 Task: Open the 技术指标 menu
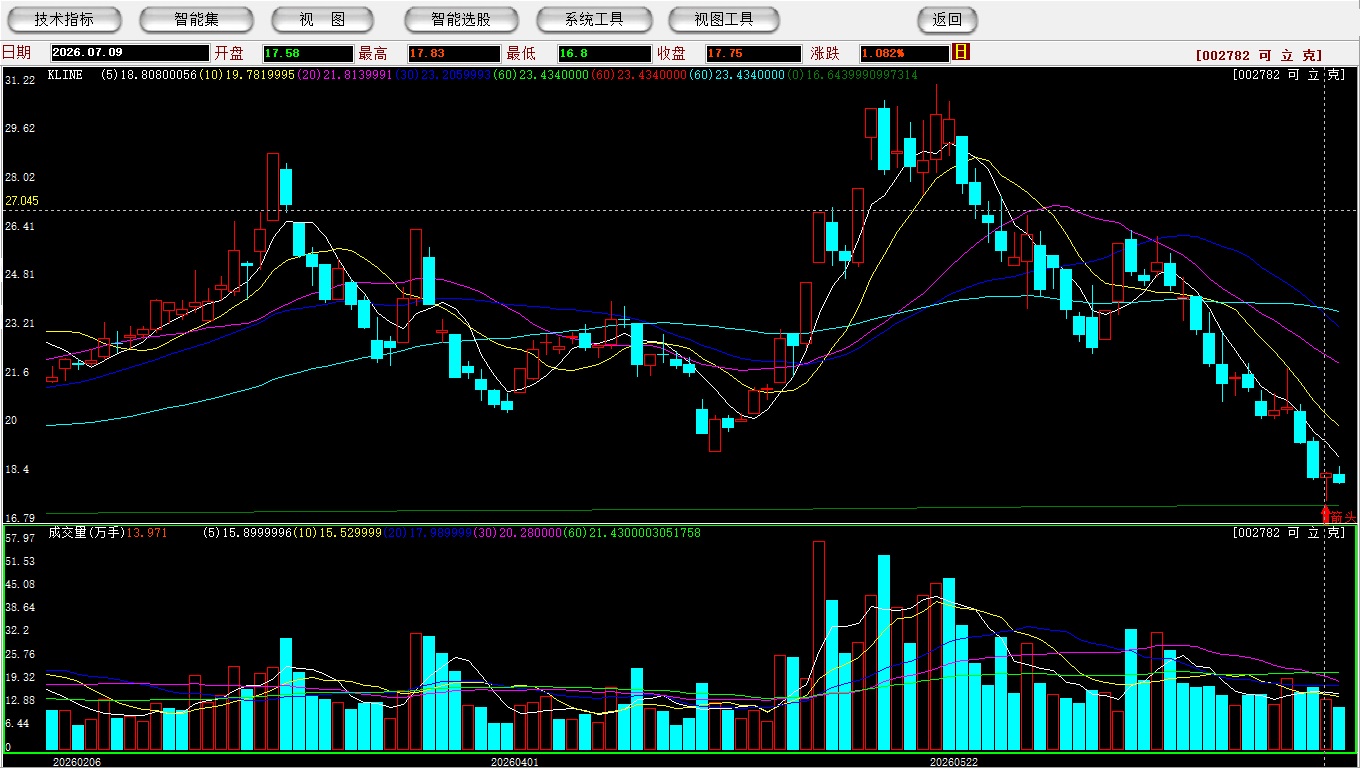(x=64, y=19)
